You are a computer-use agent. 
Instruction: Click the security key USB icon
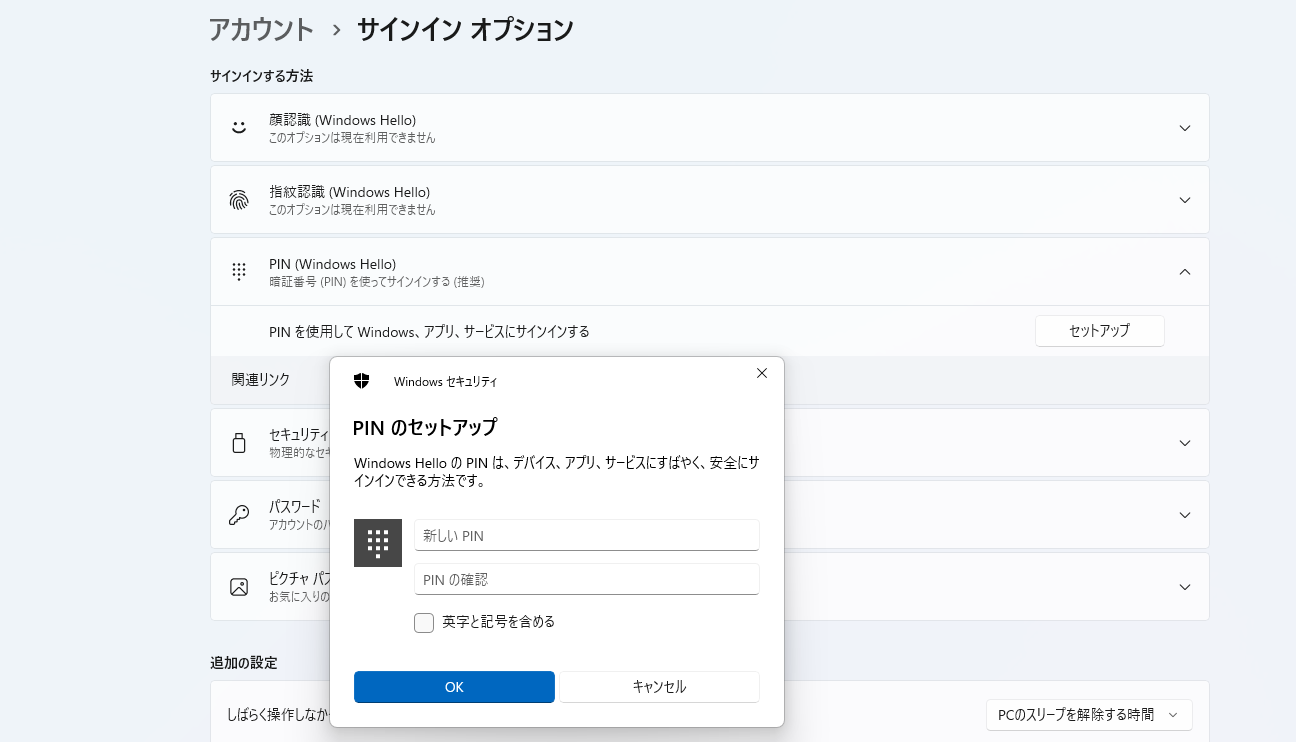click(239, 443)
